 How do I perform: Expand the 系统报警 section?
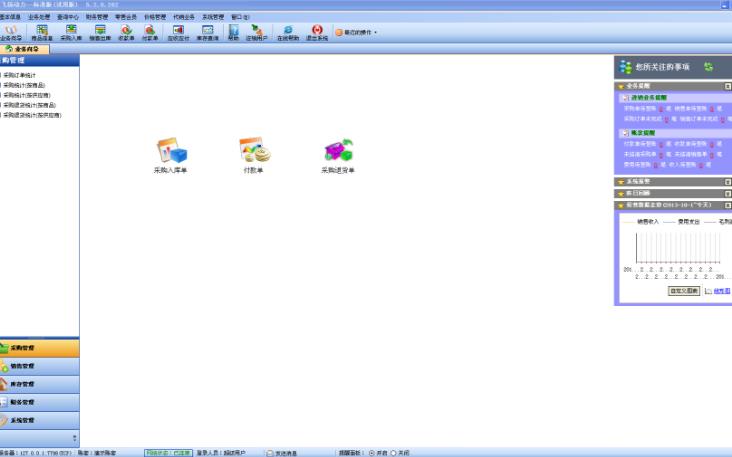point(727,181)
